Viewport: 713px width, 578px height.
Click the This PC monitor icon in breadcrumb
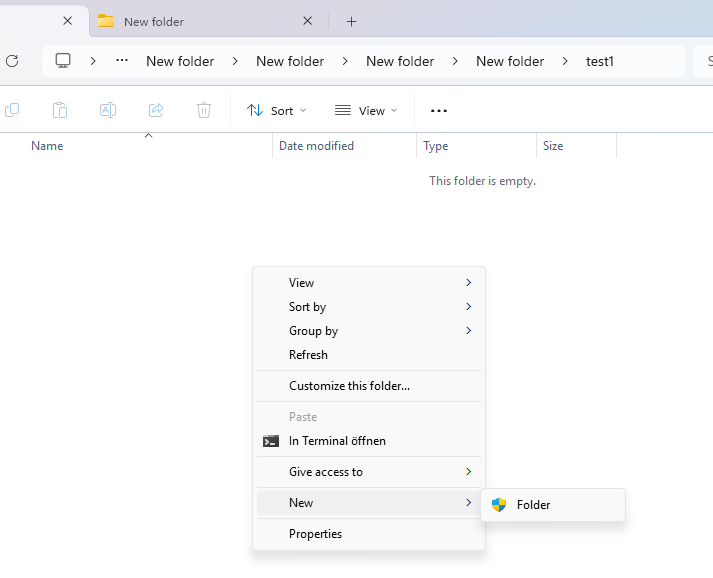[63, 60]
